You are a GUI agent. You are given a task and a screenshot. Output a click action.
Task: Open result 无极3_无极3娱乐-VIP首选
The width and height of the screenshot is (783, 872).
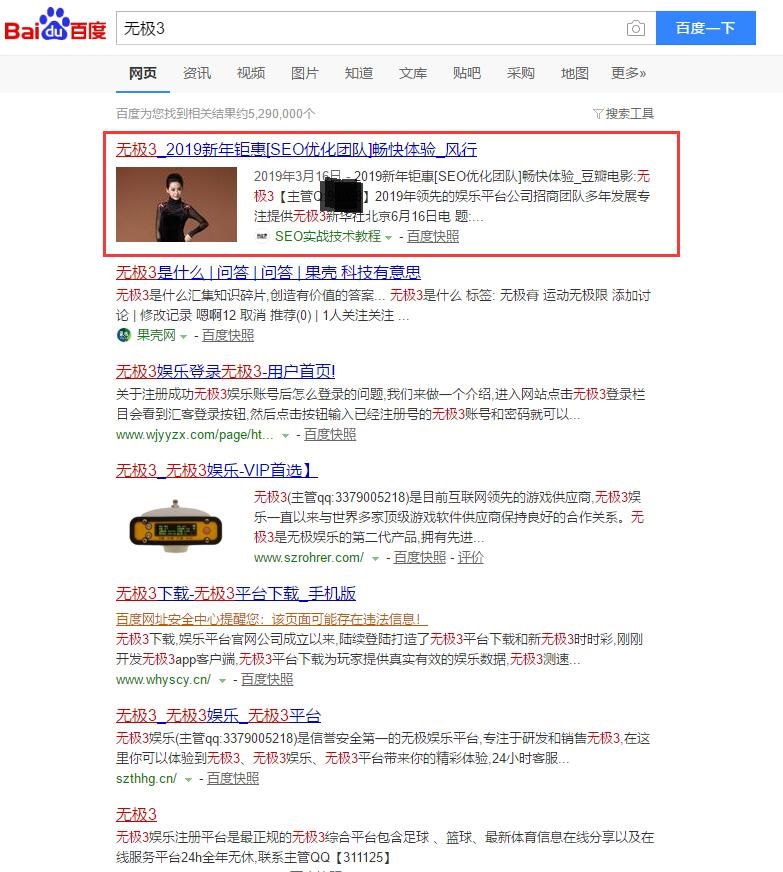click(x=216, y=470)
